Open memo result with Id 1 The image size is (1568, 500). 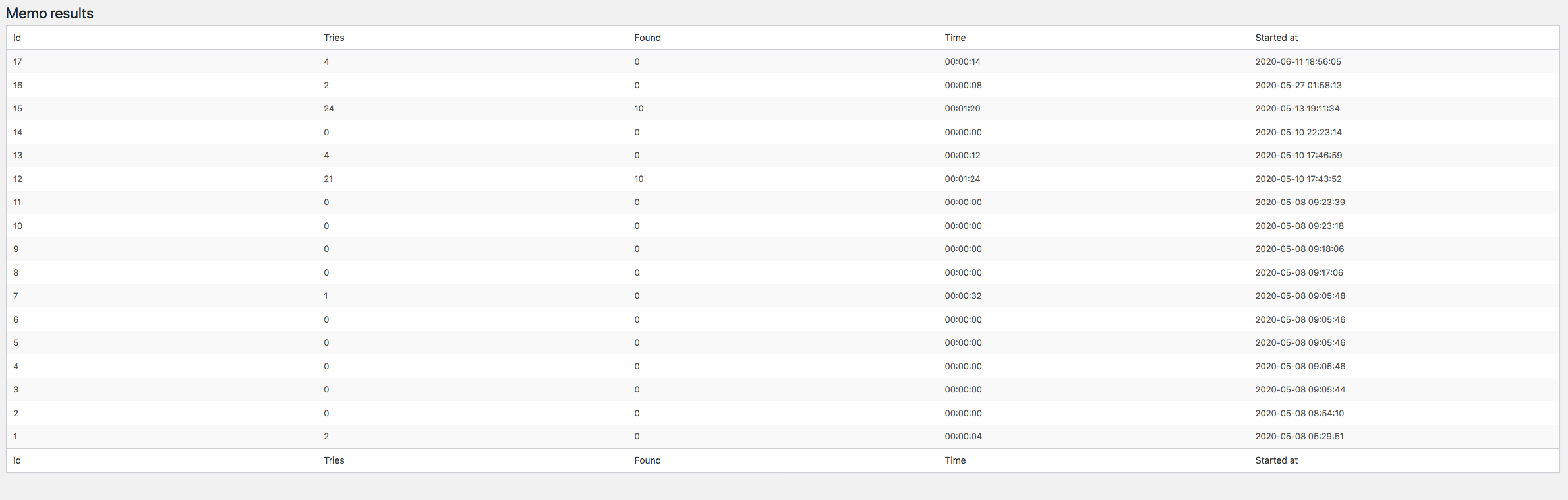15,436
